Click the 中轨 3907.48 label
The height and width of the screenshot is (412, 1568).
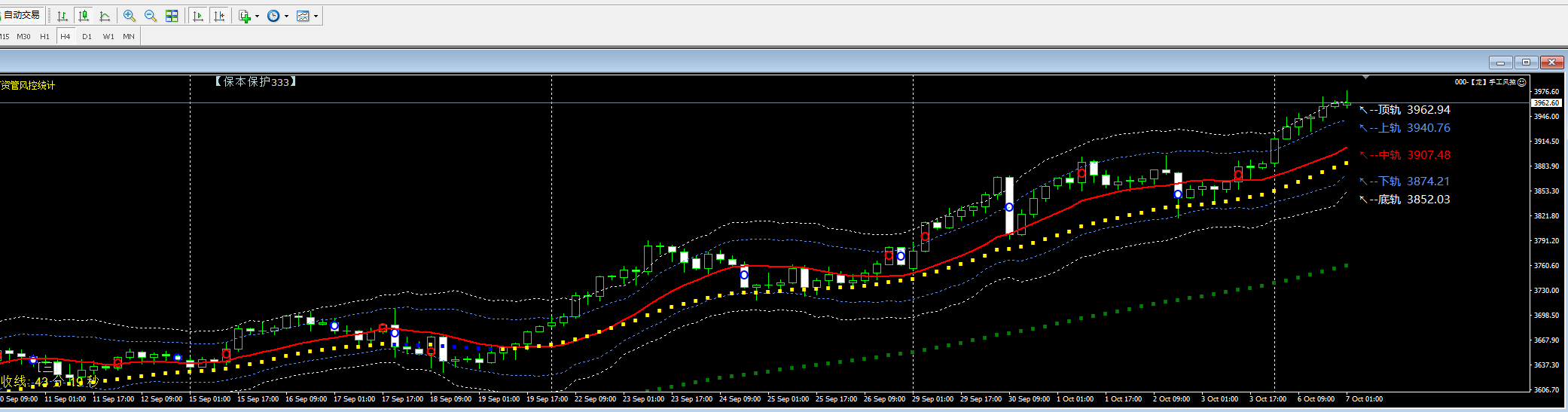1405,155
